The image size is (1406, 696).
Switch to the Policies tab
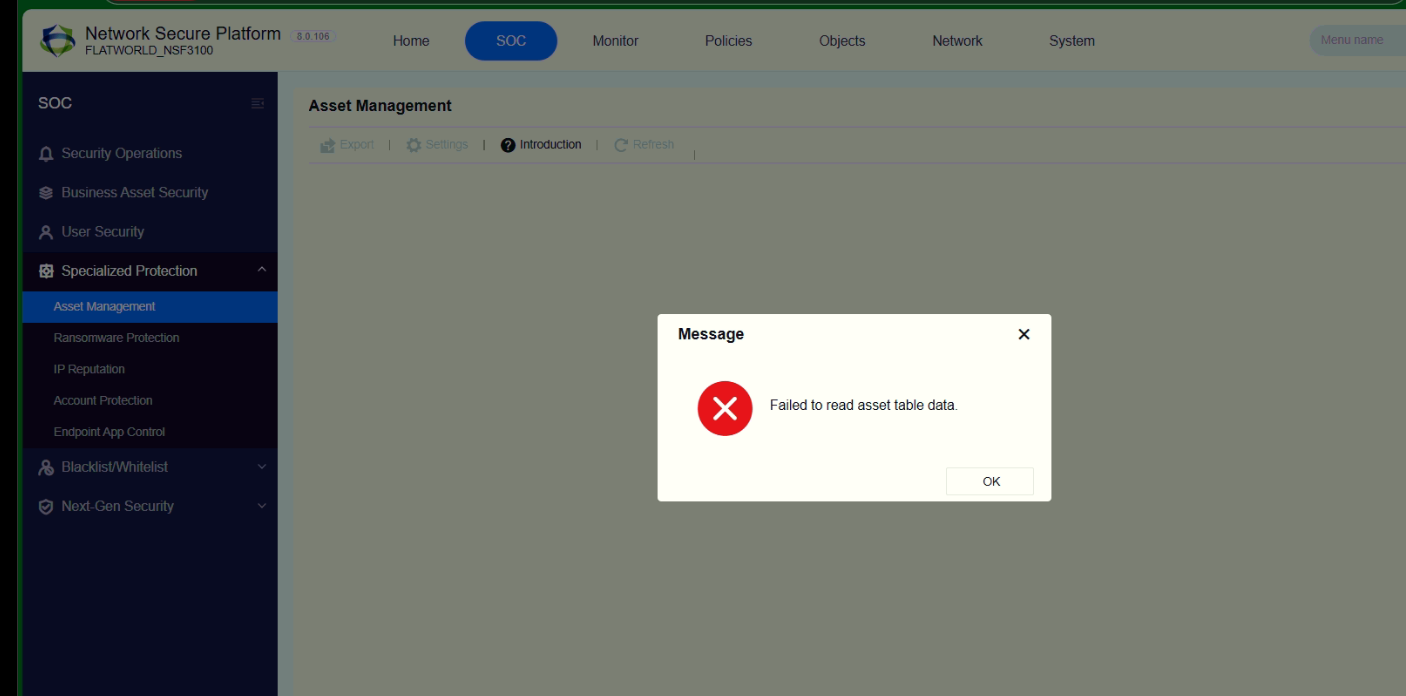728,41
